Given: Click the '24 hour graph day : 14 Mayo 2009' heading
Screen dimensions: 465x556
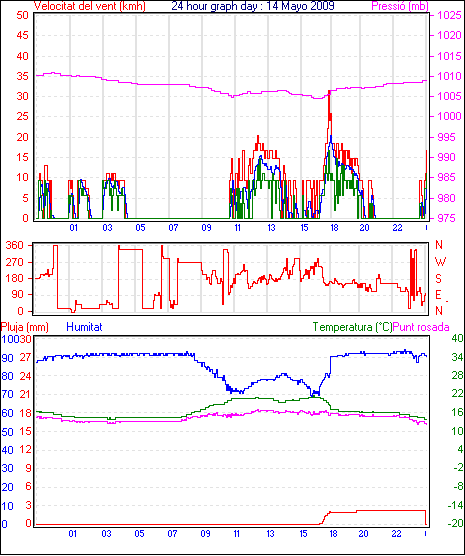Looking at the screenshot, I should [x=253, y=6].
